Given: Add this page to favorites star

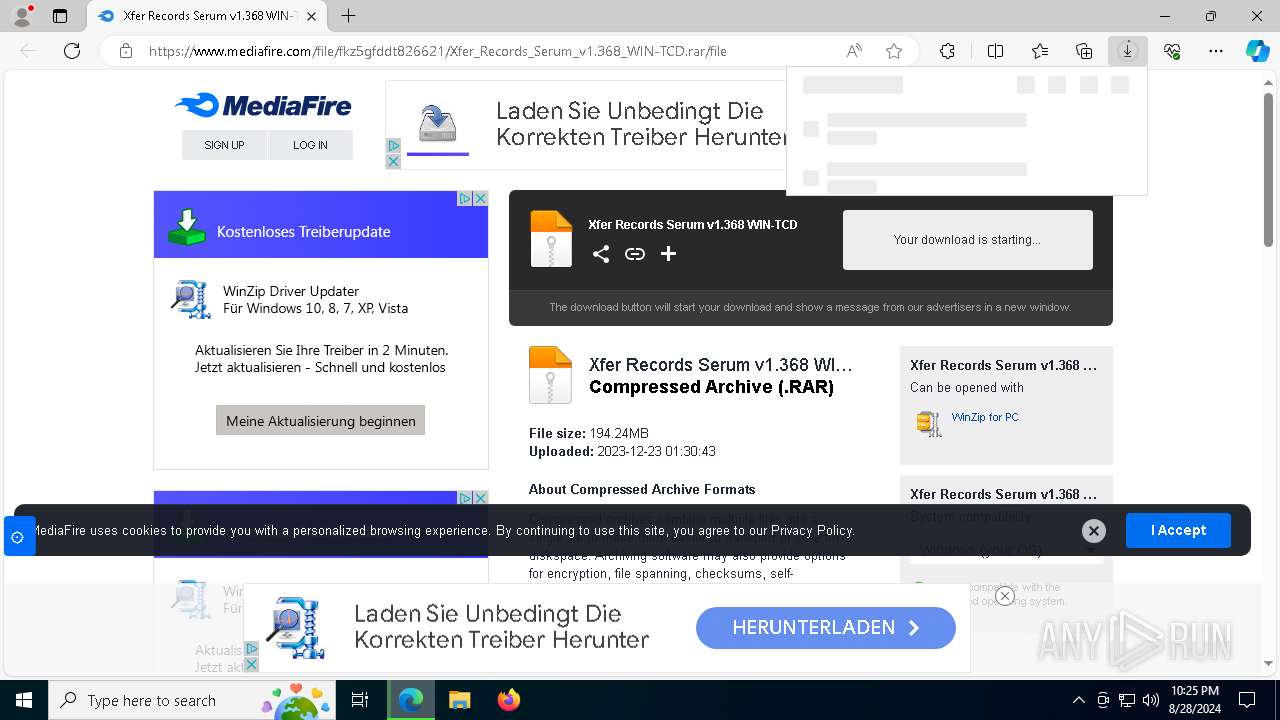Looking at the screenshot, I should point(894,51).
